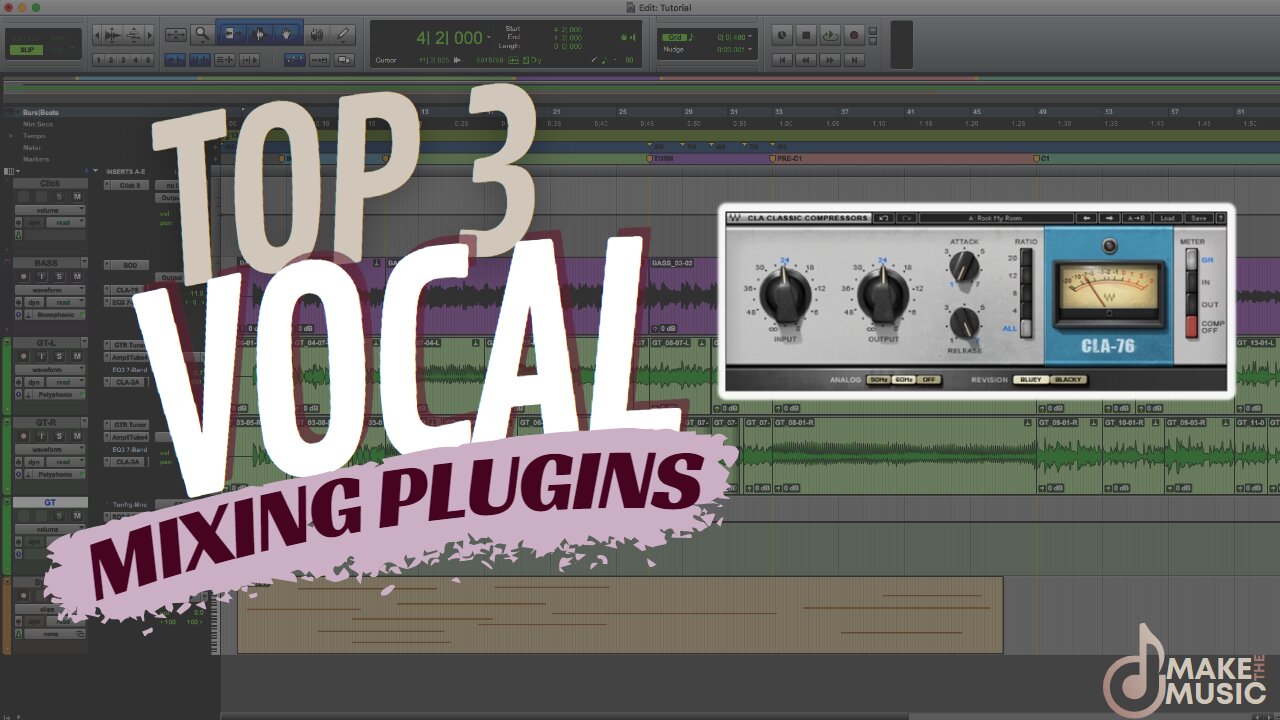Solo the GT-L track
This screenshot has width=1280, height=720.
click(59, 356)
